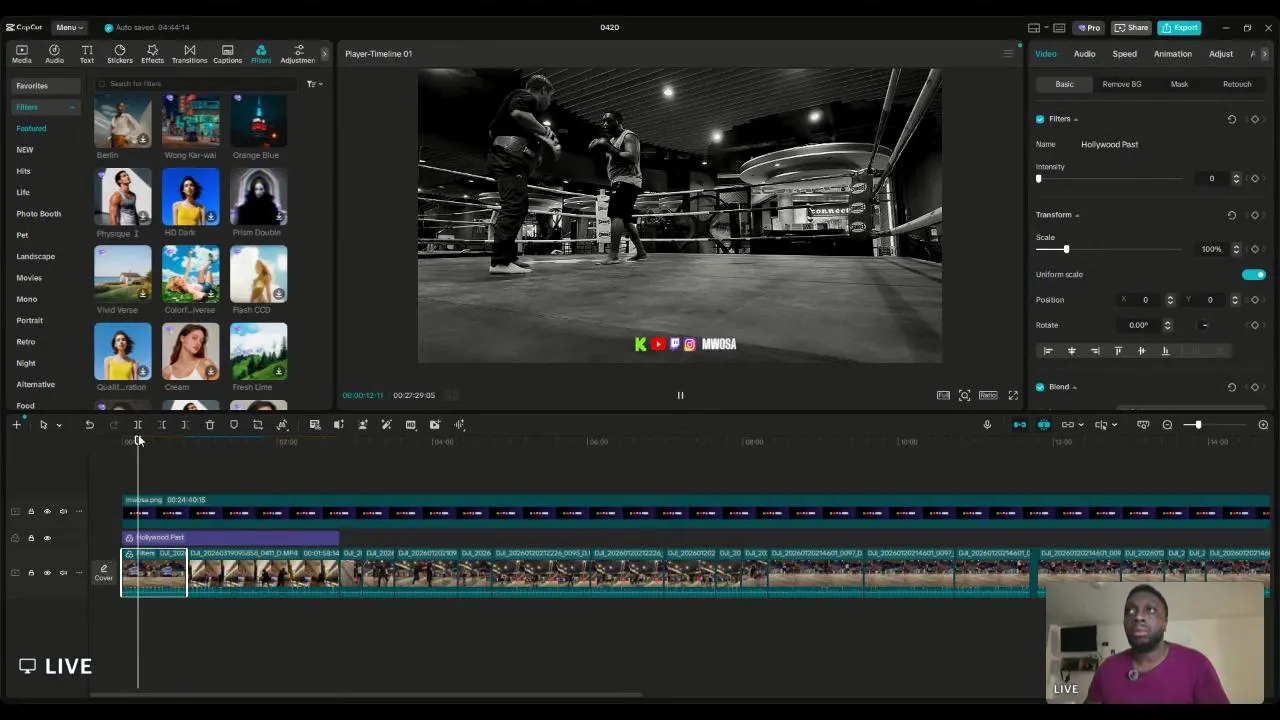Add keyframe for Intensity
Screen dimensions: 1280x720
point(1255,179)
